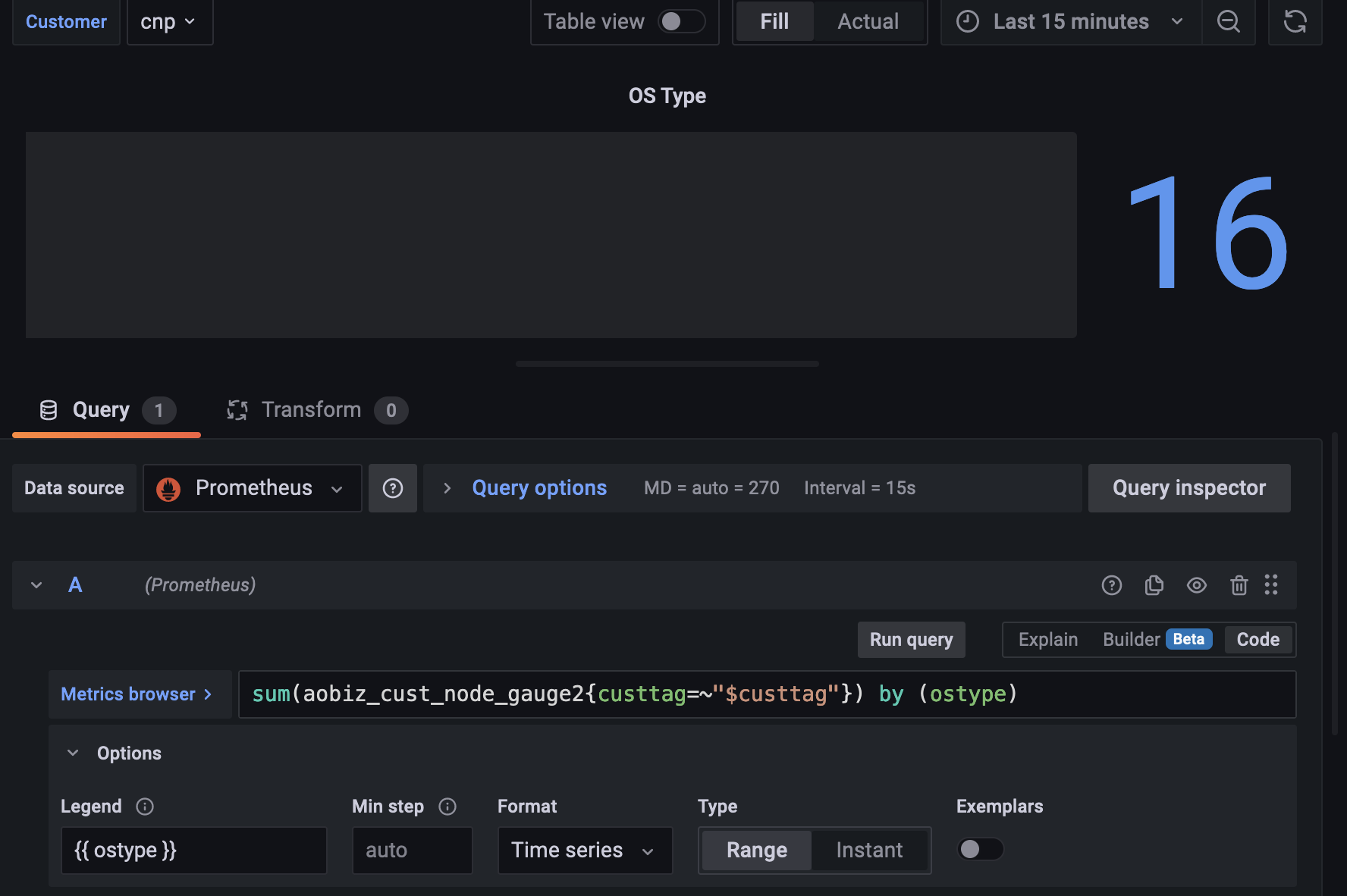Collapse query row A with the chevron

(x=36, y=585)
